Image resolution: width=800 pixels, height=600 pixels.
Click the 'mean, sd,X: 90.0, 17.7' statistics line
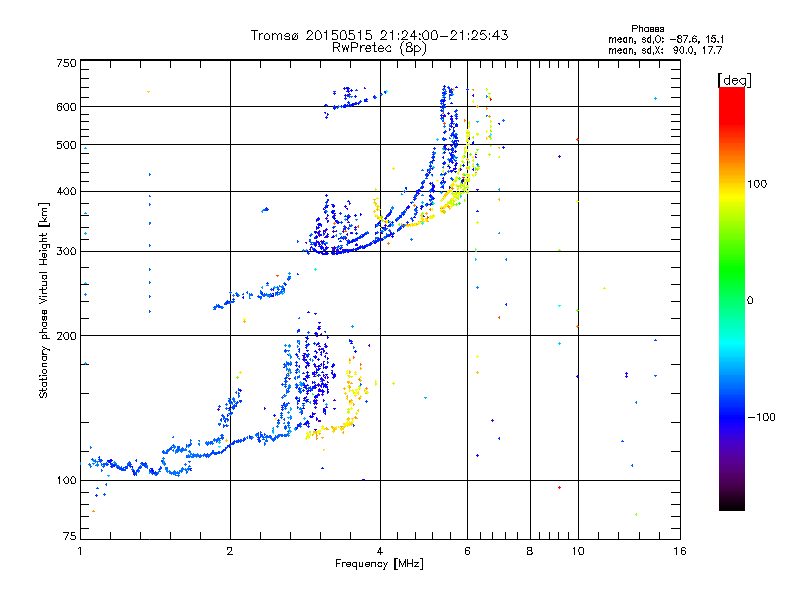665,50
